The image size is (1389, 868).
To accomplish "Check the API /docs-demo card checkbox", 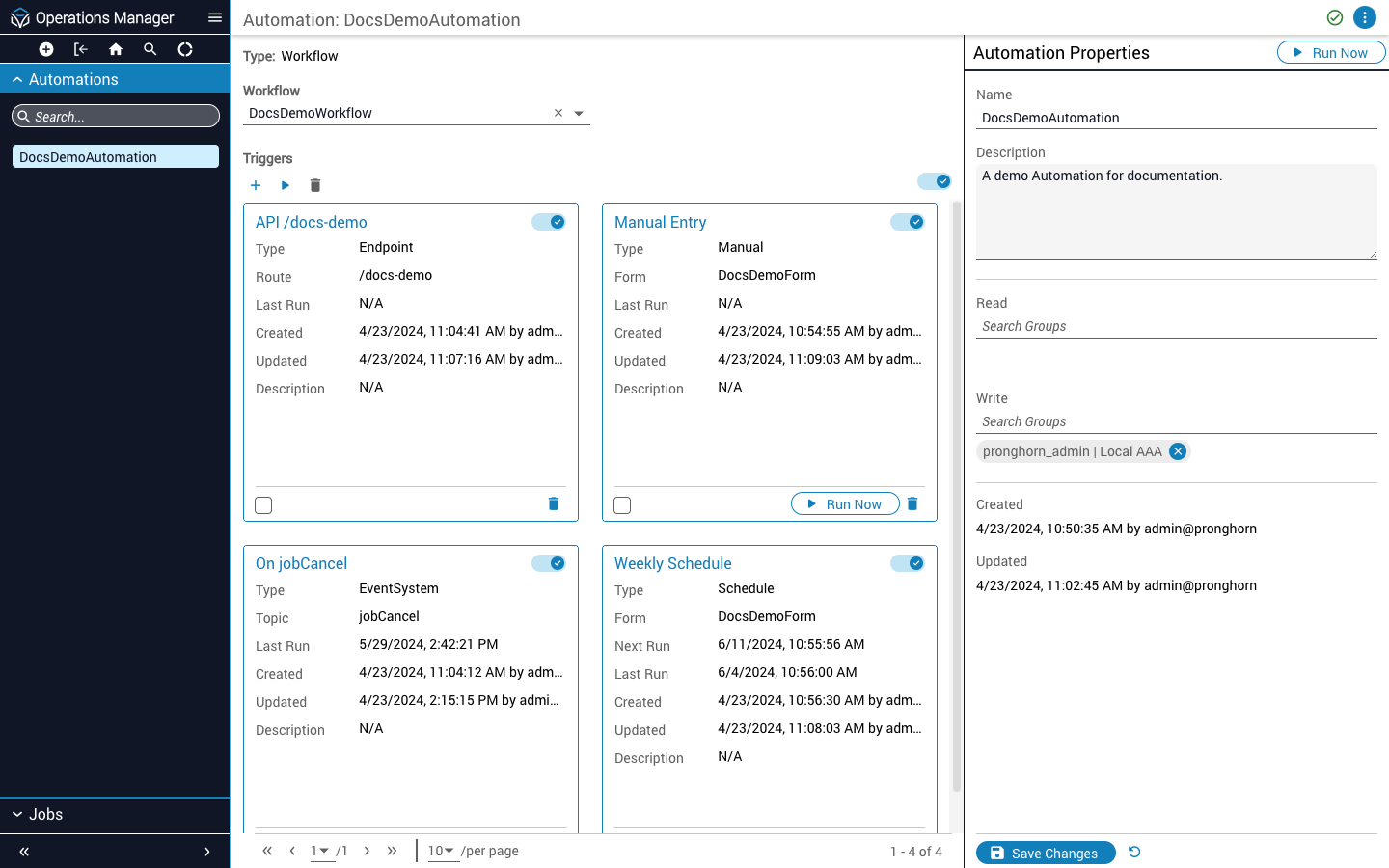I will click(x=263, y=505).
